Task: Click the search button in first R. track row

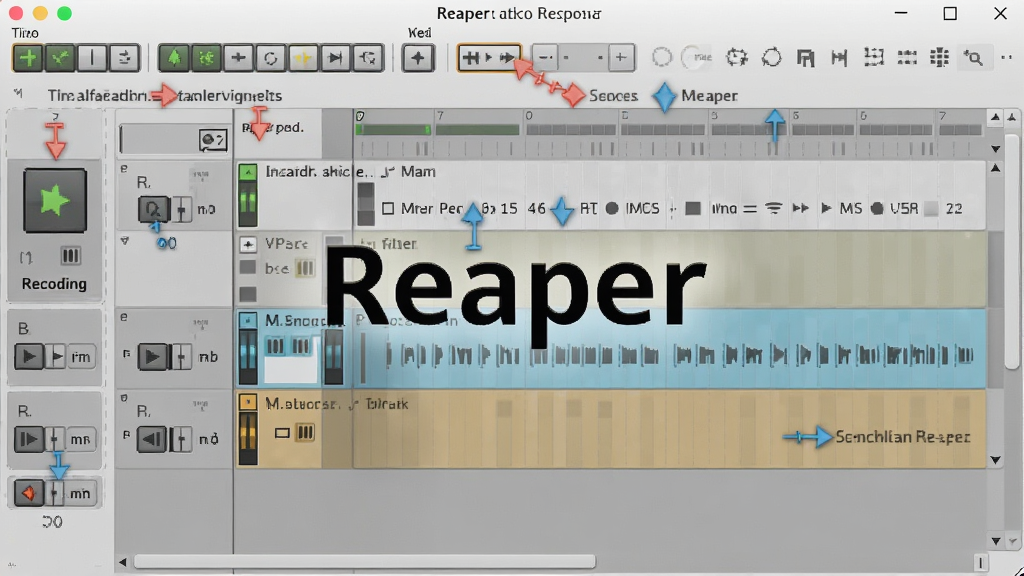Action: (153, 209)
